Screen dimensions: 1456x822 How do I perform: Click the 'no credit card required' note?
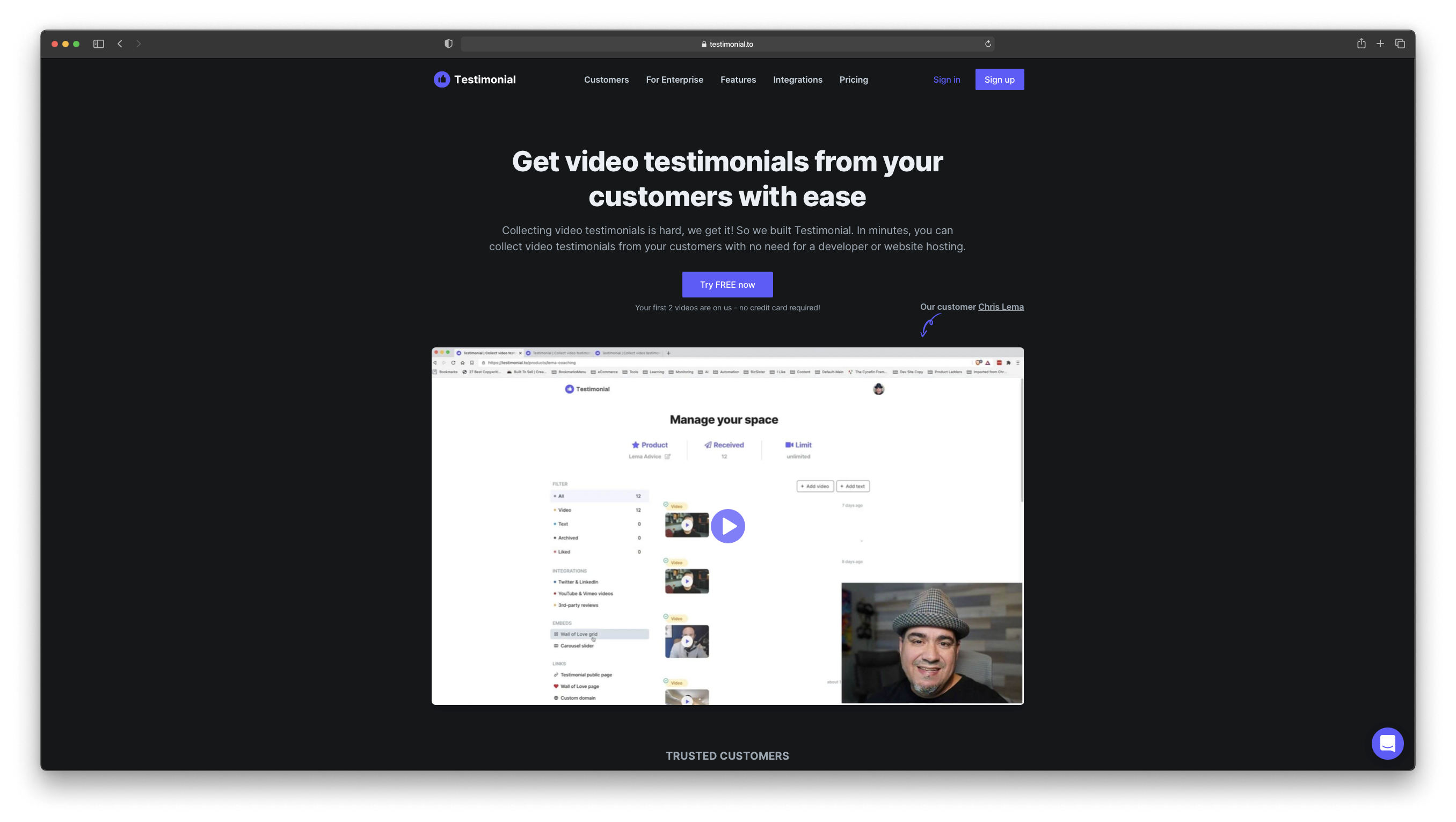click(727, 308)
